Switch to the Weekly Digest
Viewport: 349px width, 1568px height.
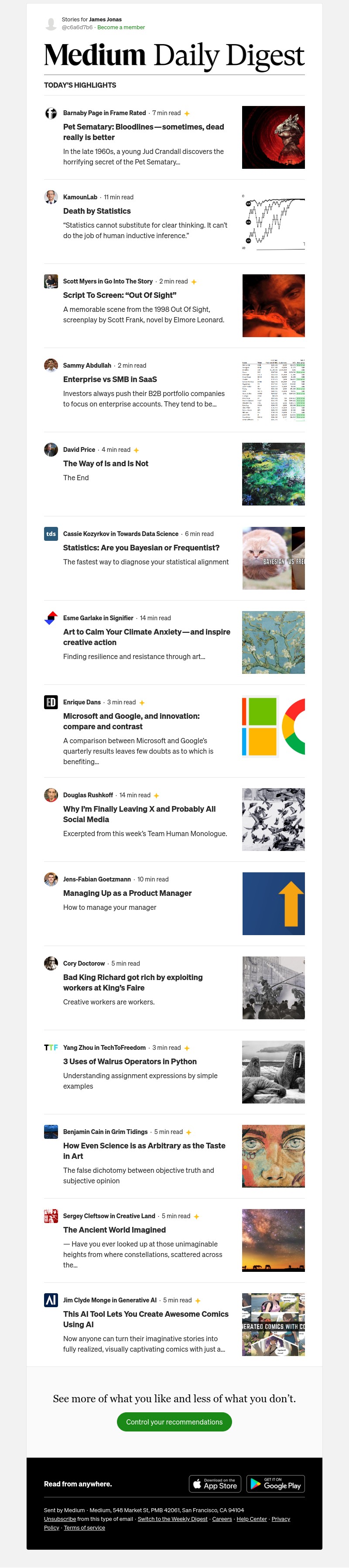[x=172, y=1519]
